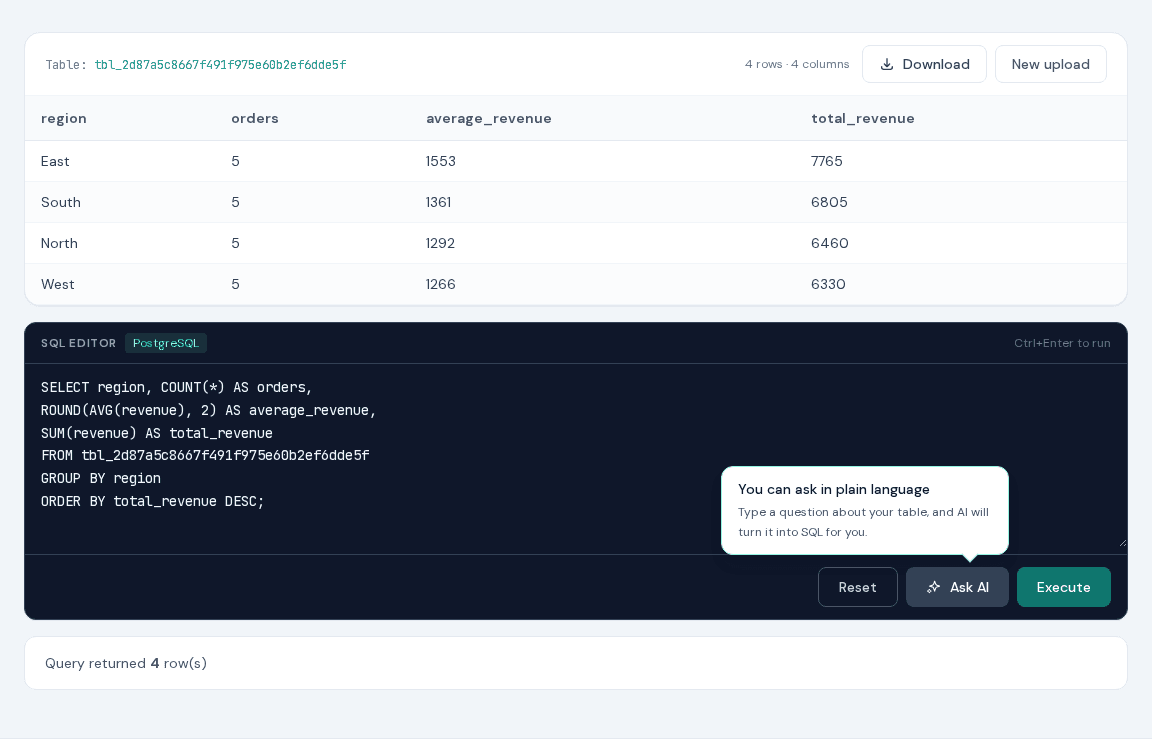Select the South region cell

[x=61, y=202]
